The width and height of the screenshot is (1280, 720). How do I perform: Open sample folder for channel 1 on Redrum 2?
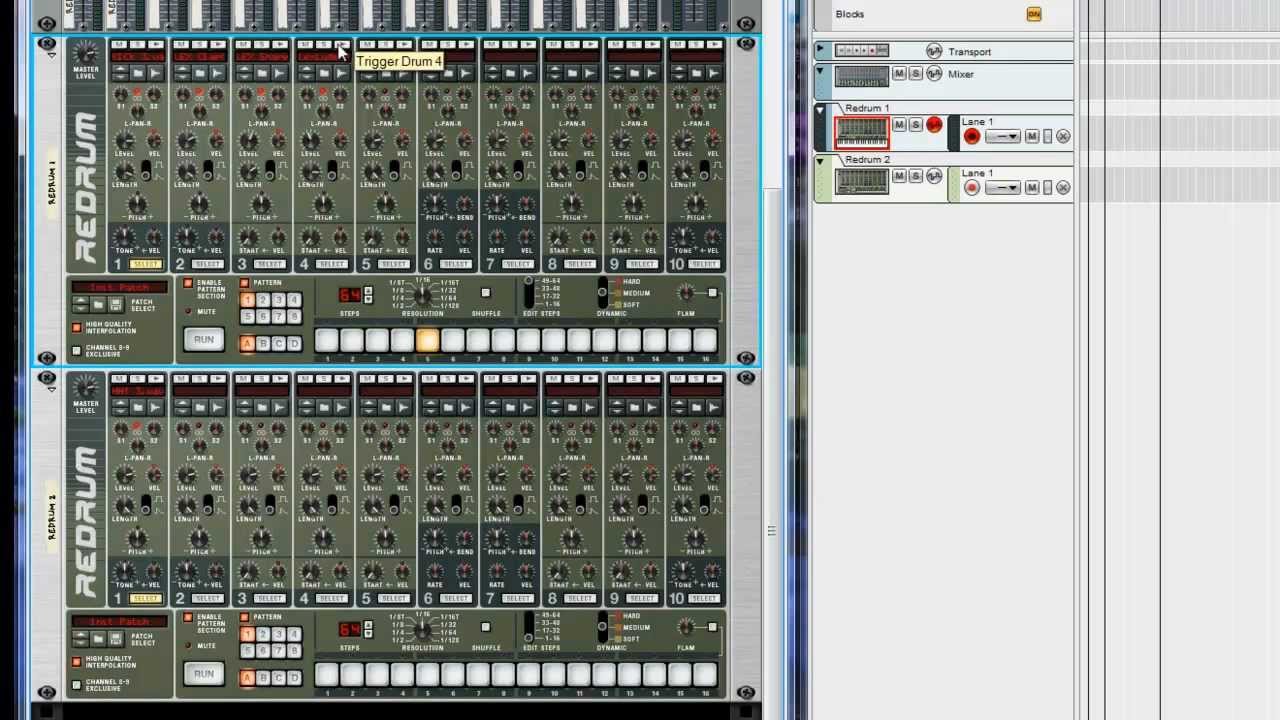coord(138,408)
